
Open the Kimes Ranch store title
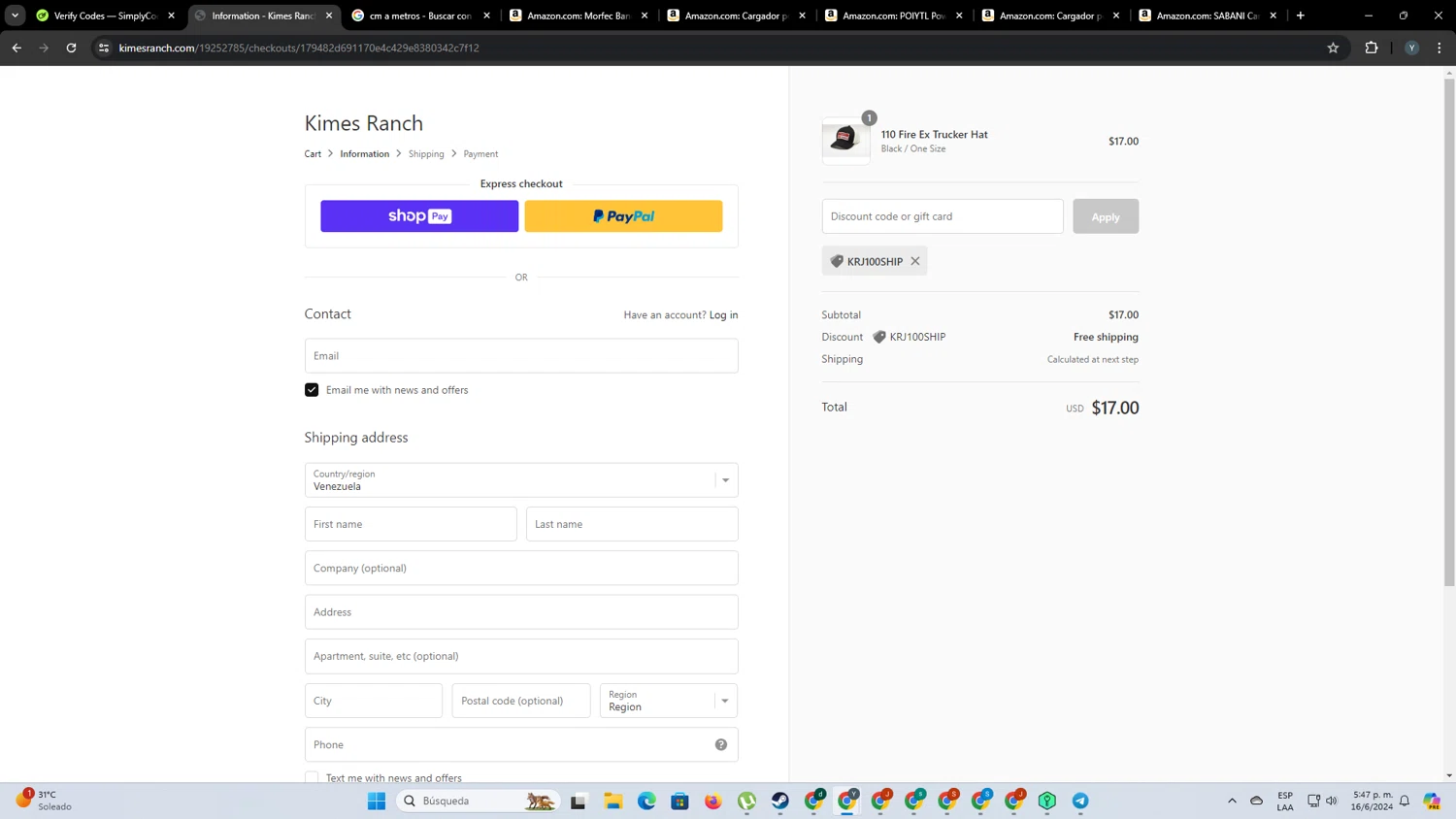(364, 123)
